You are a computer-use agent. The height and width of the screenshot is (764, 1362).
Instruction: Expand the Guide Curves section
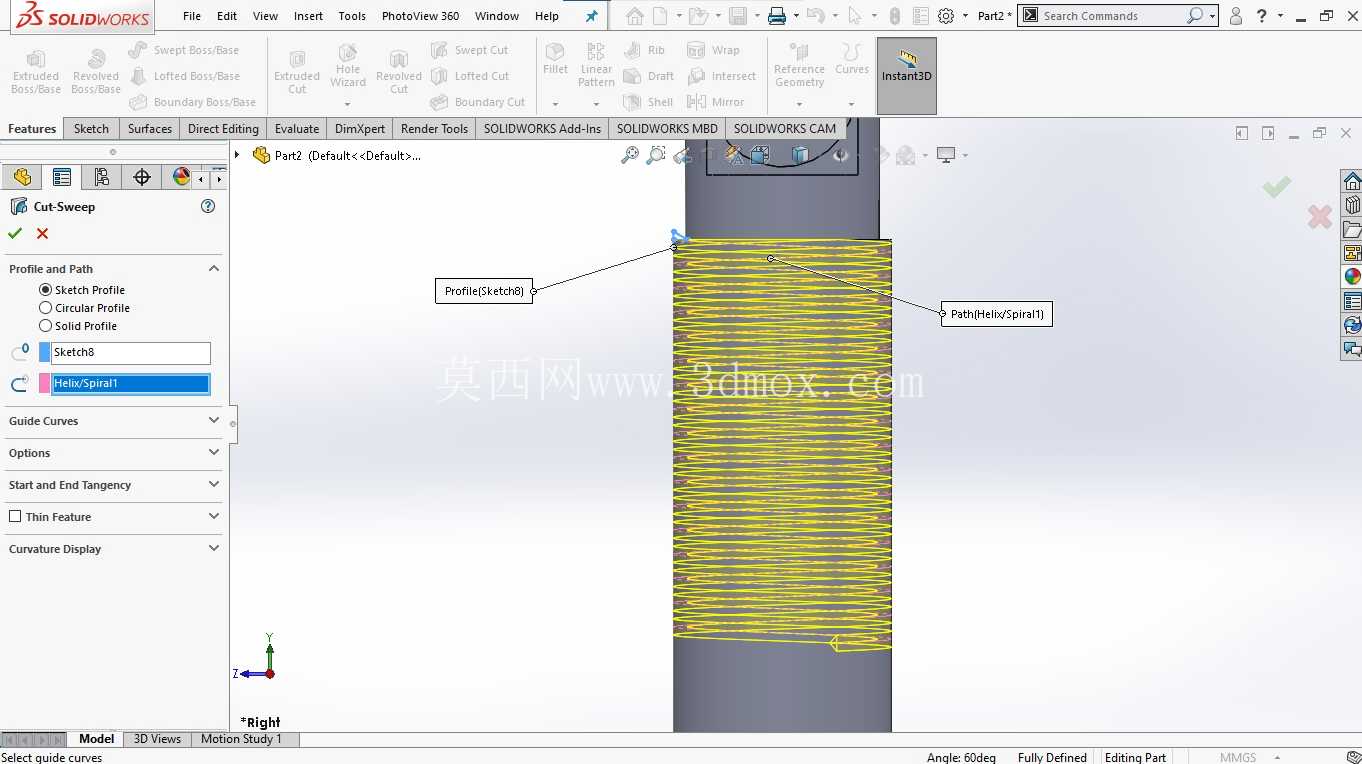click(x=214, y=421)
